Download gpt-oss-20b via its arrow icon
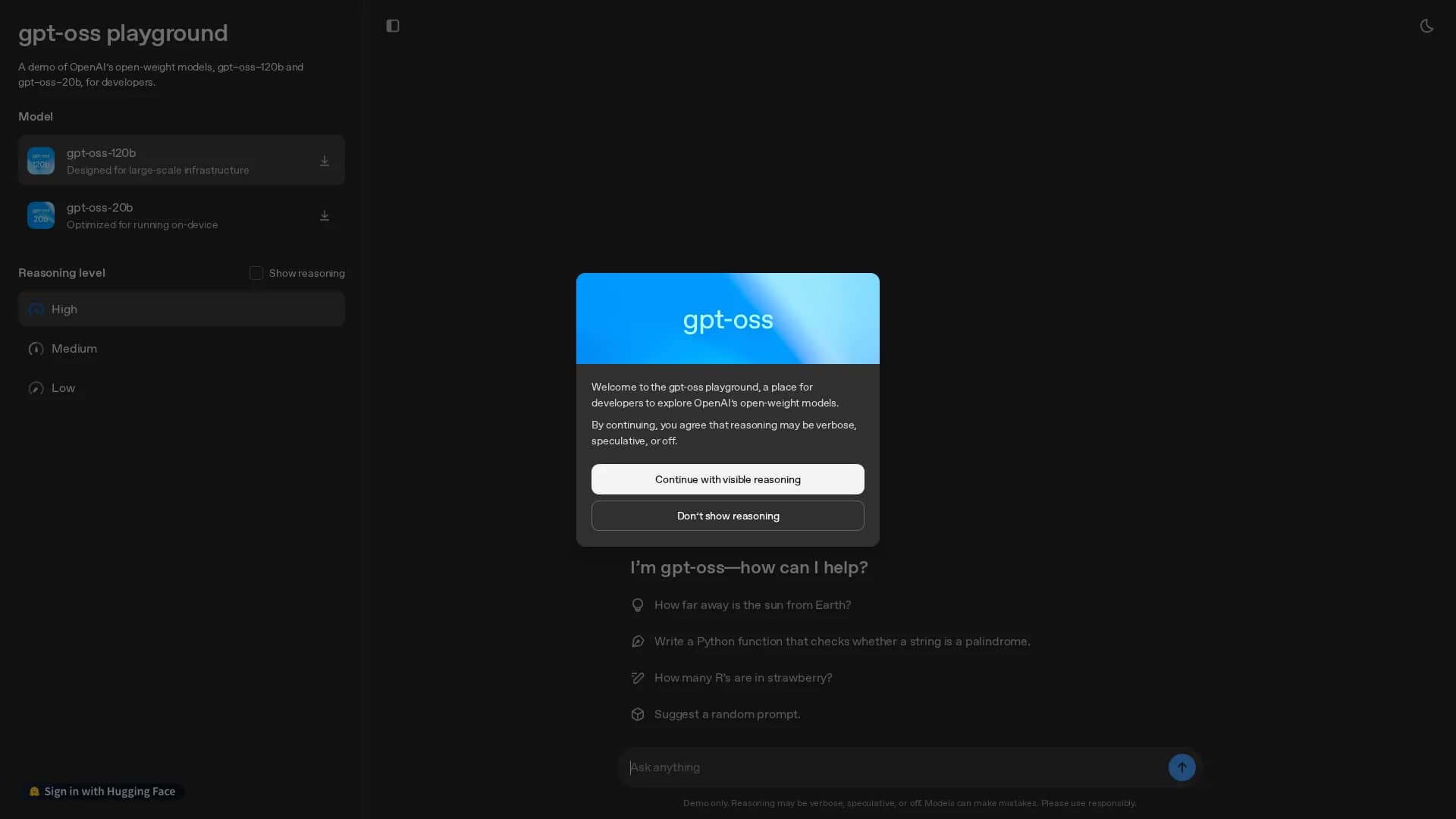Screen dimensions: 1456x819 [325, 215]
